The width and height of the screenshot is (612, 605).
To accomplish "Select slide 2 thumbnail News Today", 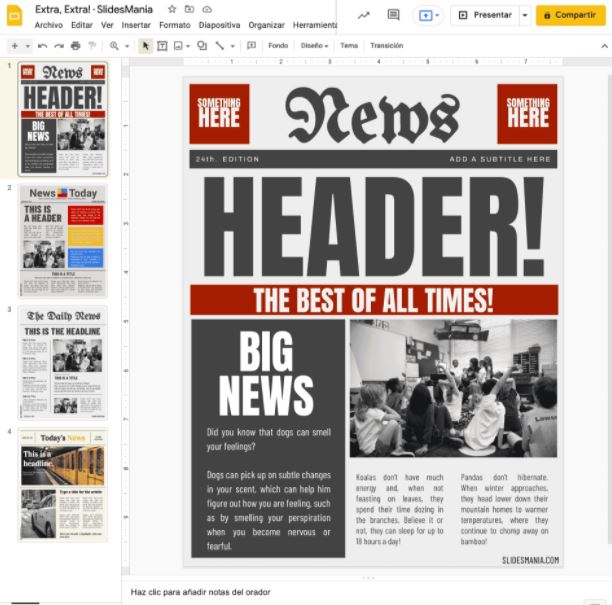I will [63, 240].
